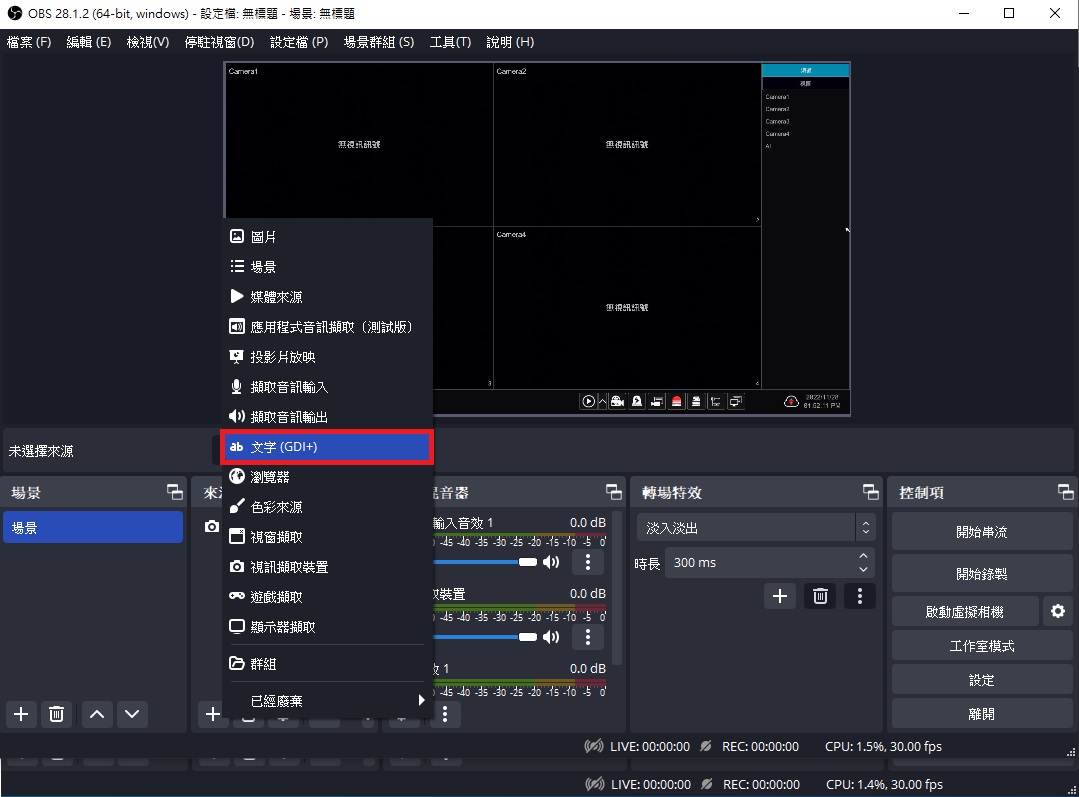Open the 停駐視窗(D) menu
The image size is (1079, 797).
(220, 42)
